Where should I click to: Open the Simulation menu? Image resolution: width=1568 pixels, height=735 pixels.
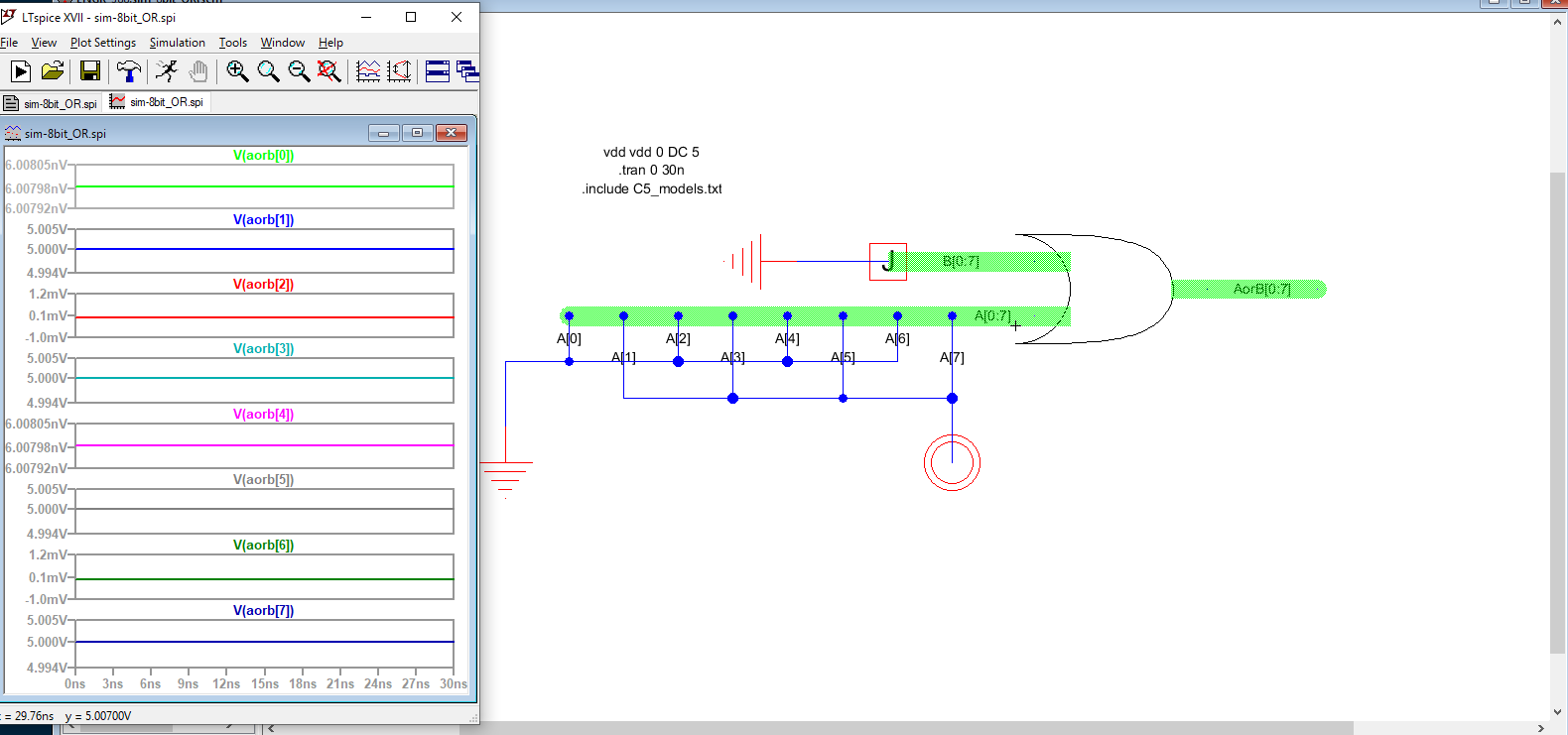pyautogui.click(x=178, y=43)
